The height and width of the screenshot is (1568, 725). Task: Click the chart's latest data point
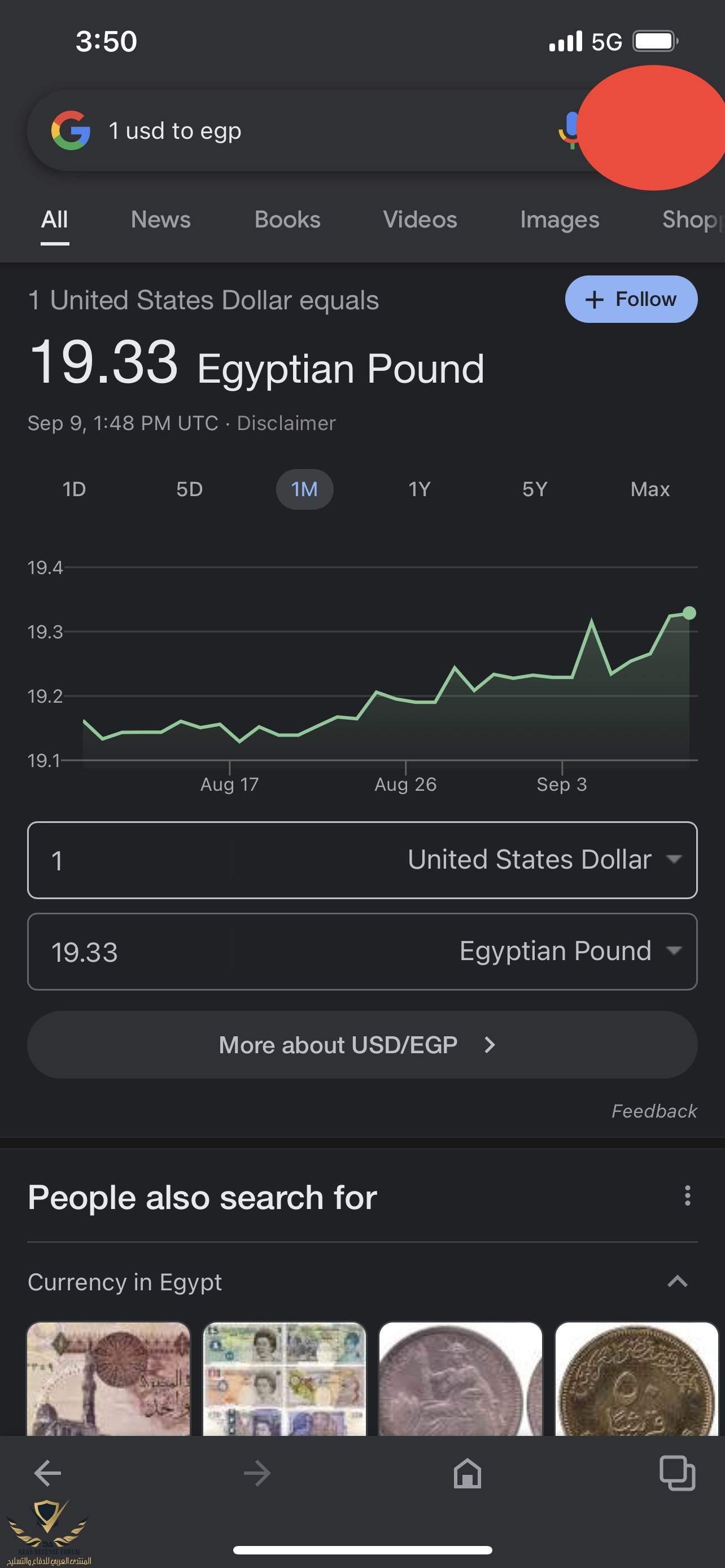(689, 613)
